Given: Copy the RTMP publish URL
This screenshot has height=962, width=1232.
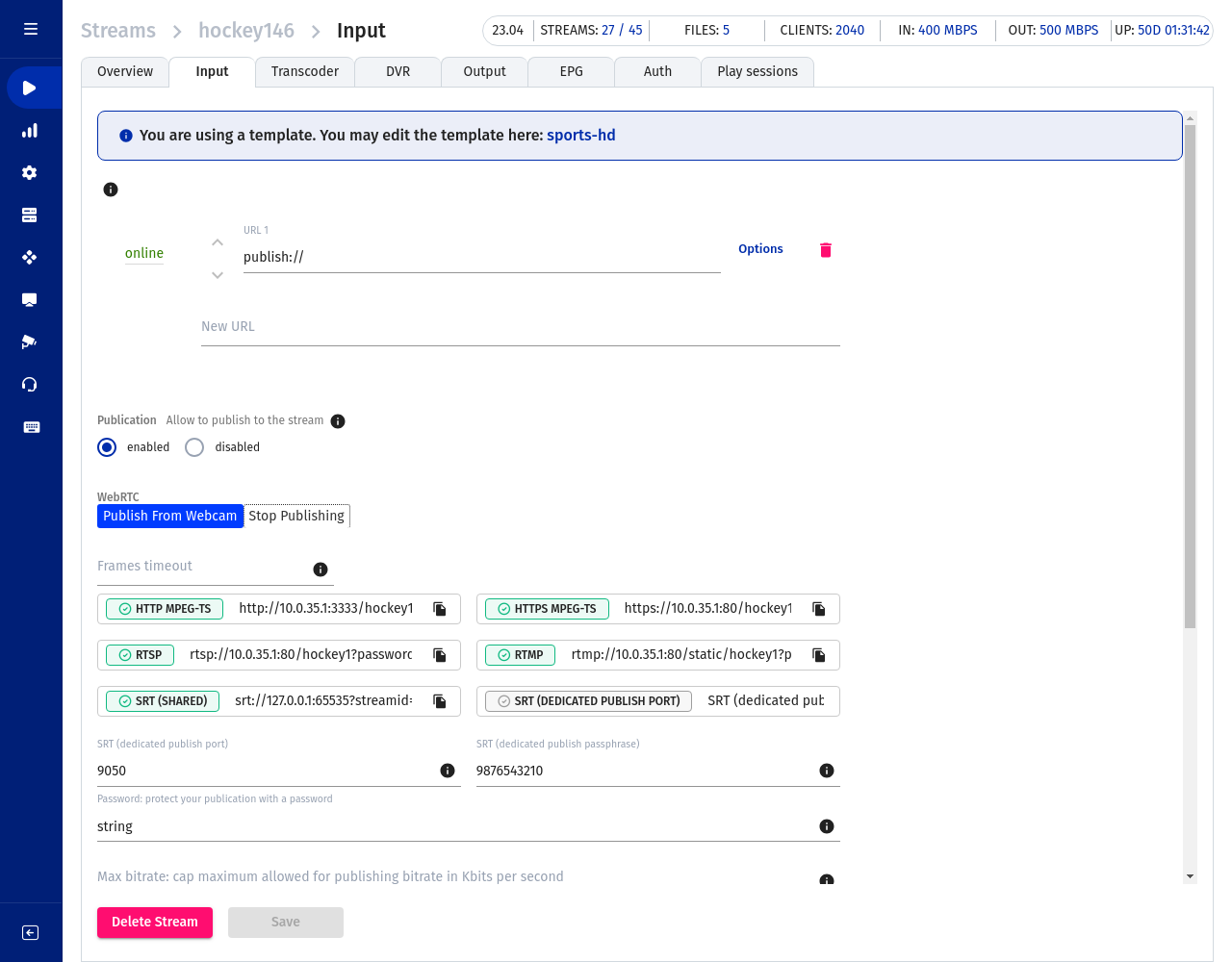Looking at the screenshot, I should pyautogui.click(x=819, y=655).
